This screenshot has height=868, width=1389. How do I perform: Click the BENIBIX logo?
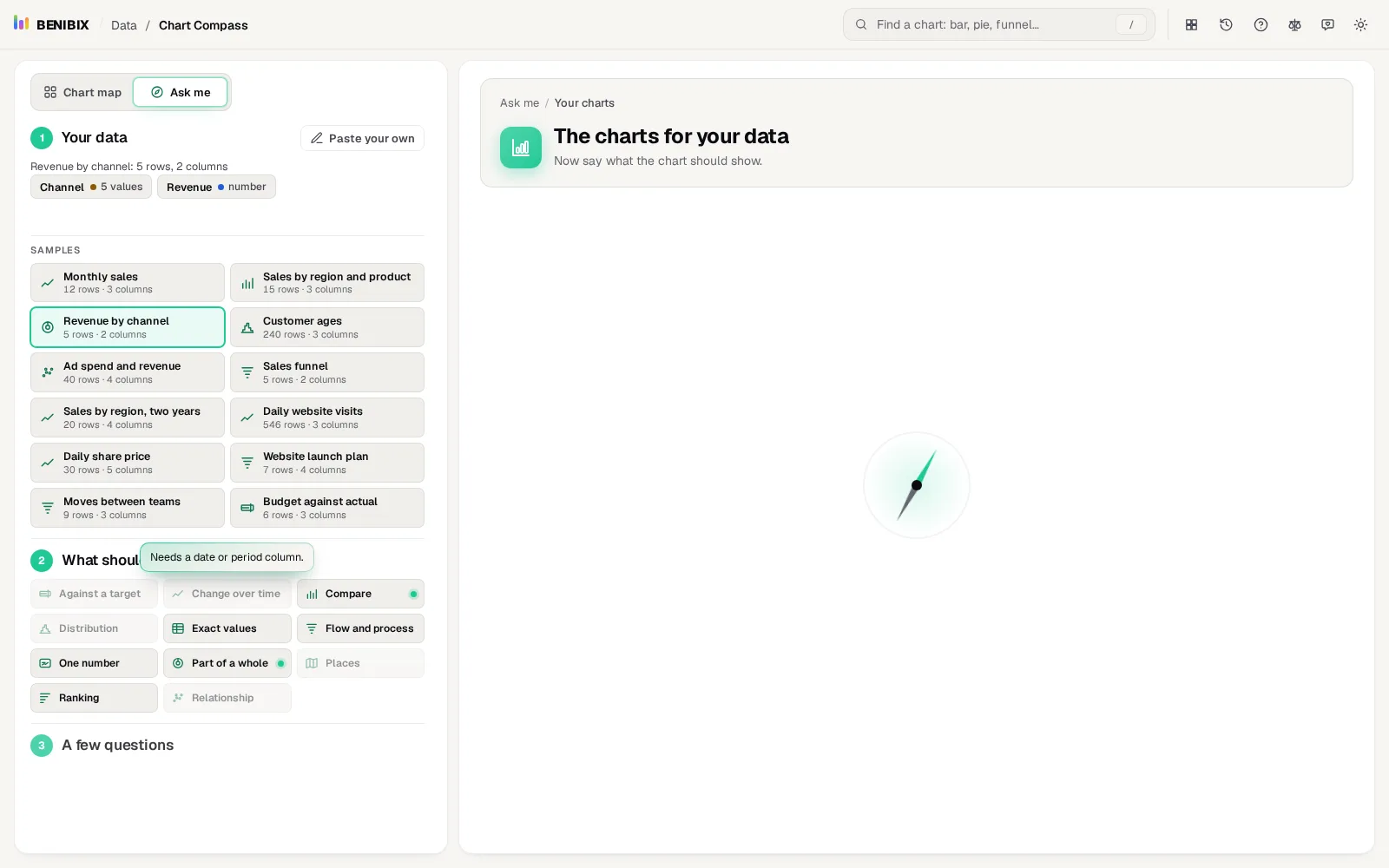[x=52, y=24]
